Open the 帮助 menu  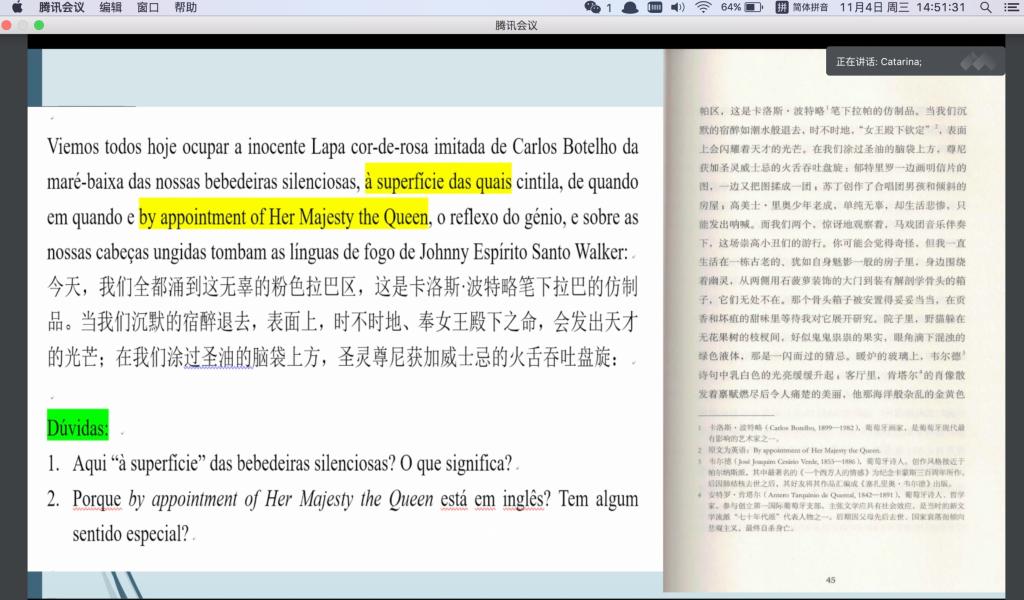[x=185, y=7]
